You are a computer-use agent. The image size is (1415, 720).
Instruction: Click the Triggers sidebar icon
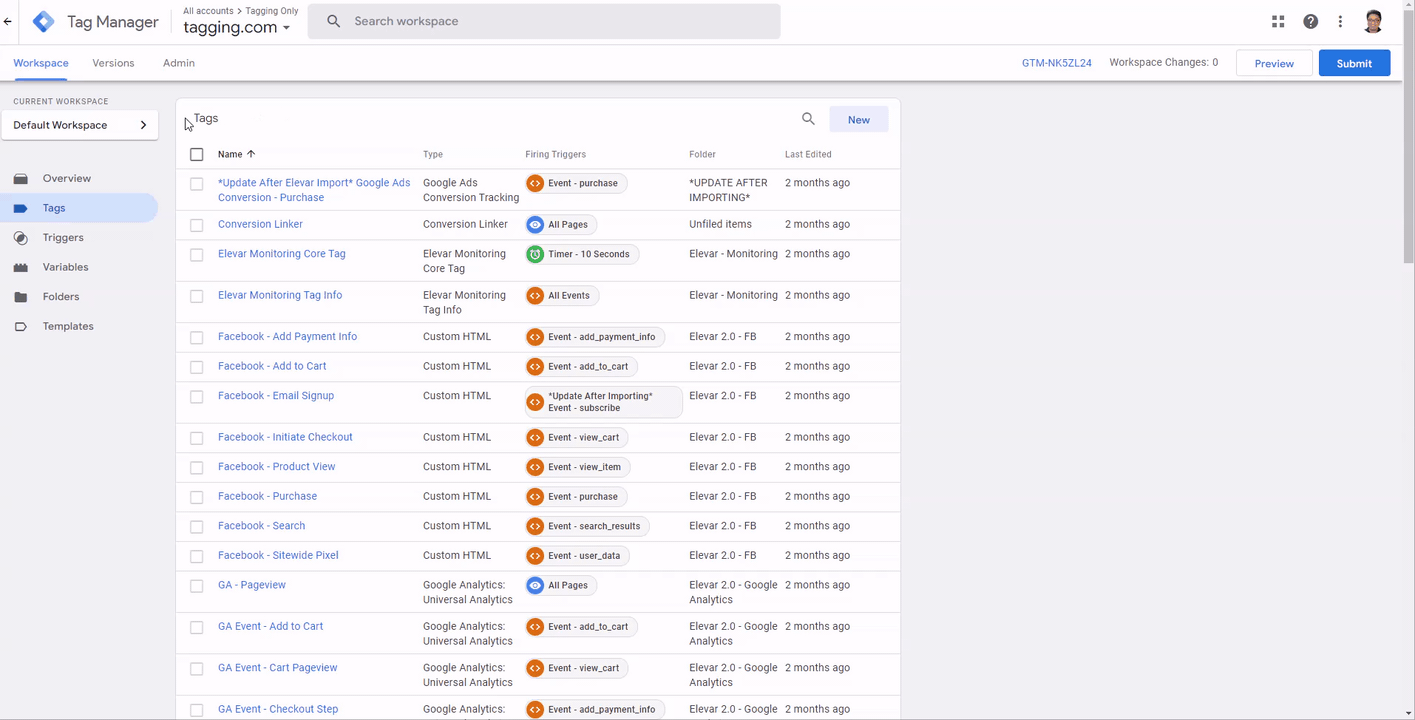tap(20, 238)
